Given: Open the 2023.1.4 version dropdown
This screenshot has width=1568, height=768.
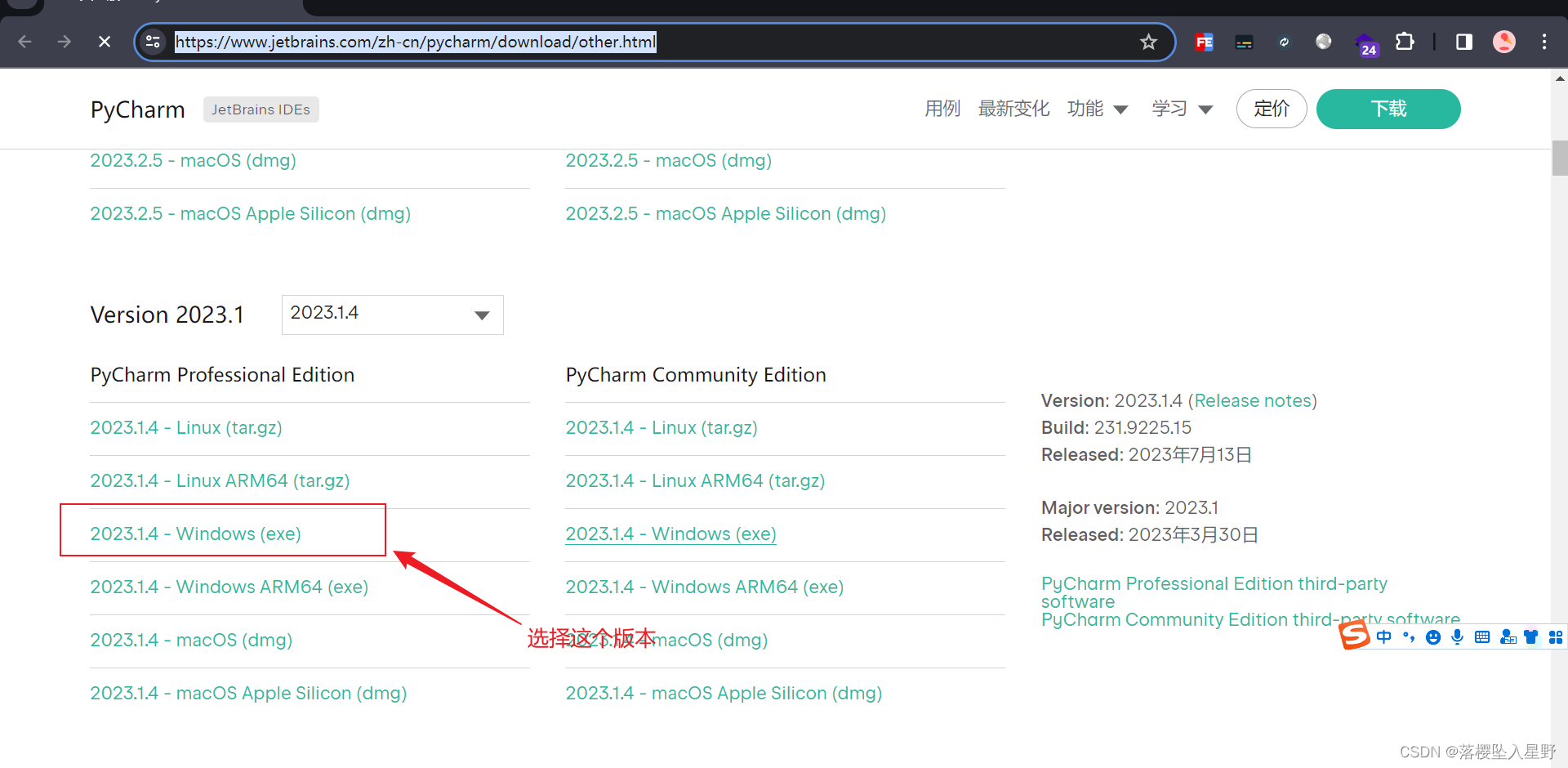Looking at the screenshot, I should [x=393, y=315].
